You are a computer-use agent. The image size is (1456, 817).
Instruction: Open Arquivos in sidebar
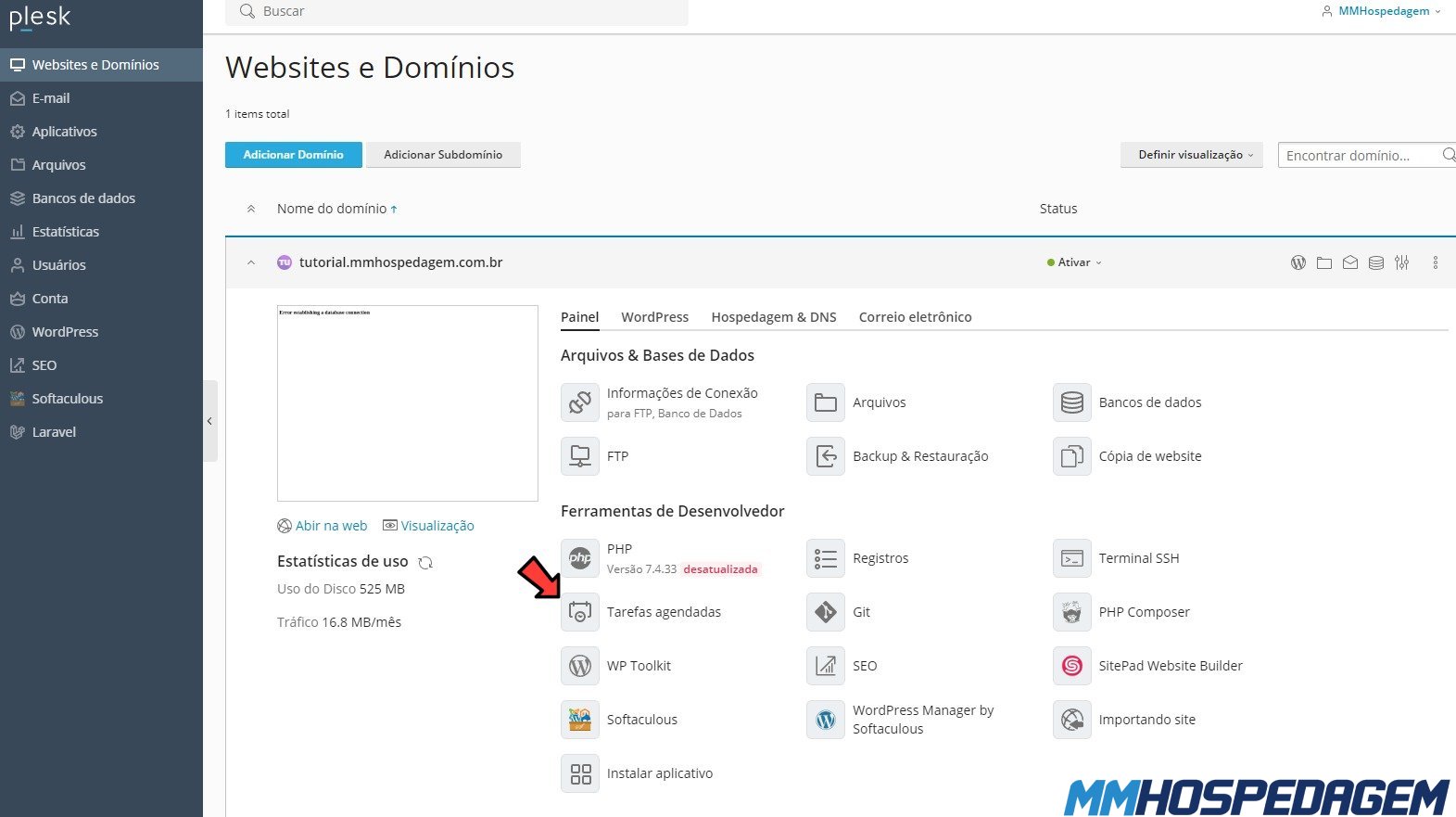click(101, 165)
